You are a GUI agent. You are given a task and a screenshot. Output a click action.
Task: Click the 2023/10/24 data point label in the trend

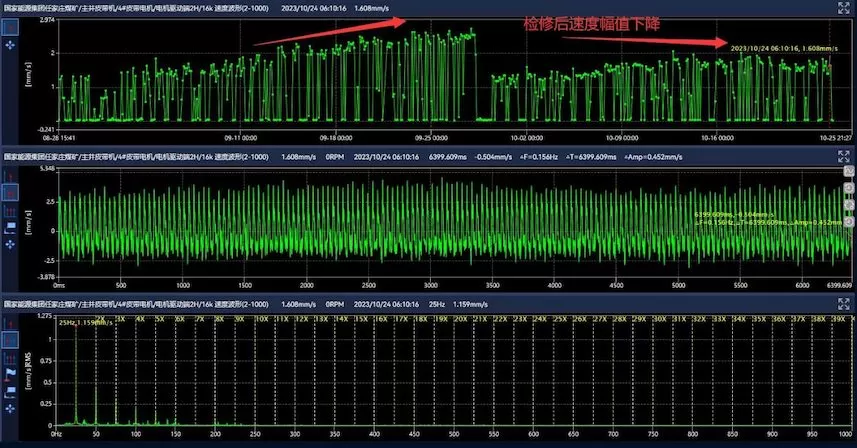[778, 47]
